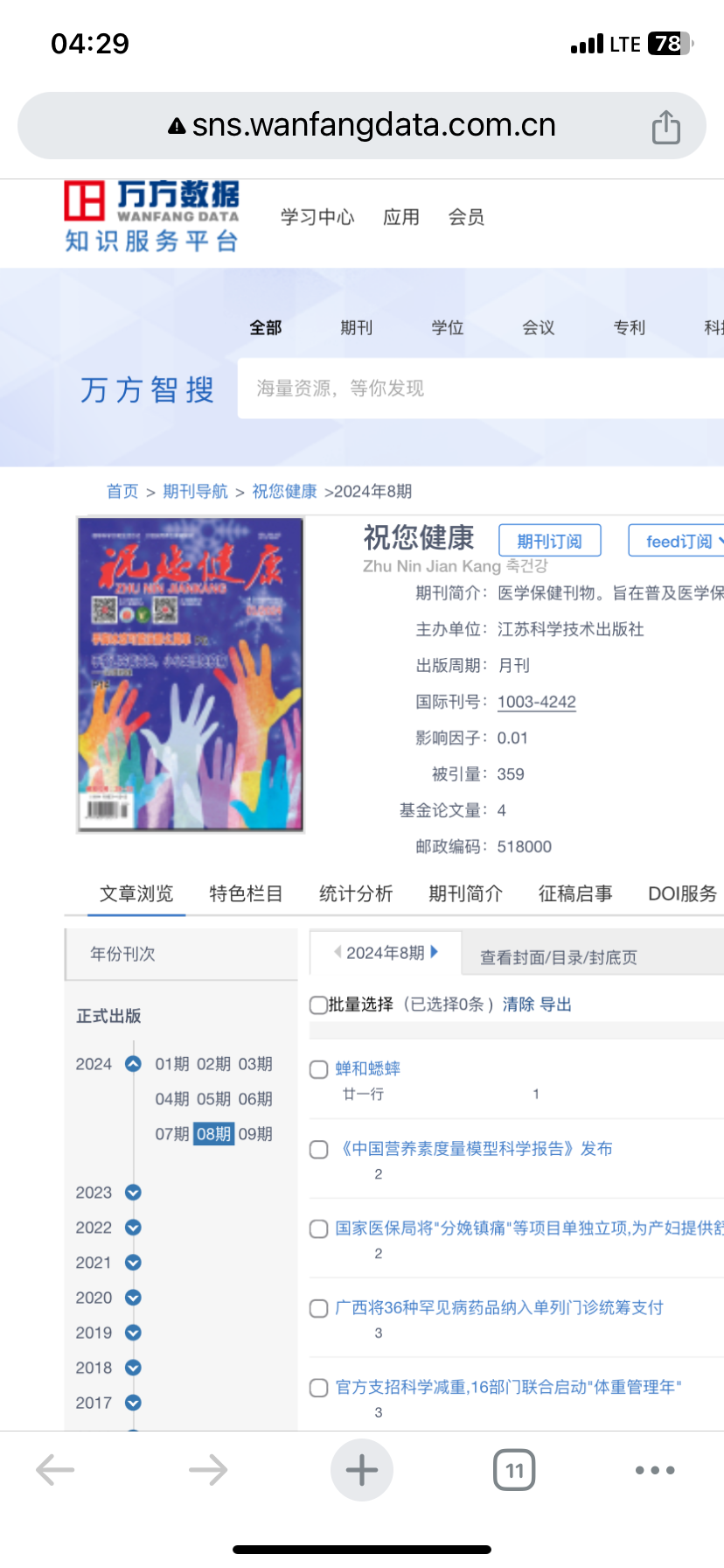This screenshot has height=1568, width=724.
Task: Go back with the browser back arrow
Action: pyautogui.click(x=55, y=1470)
